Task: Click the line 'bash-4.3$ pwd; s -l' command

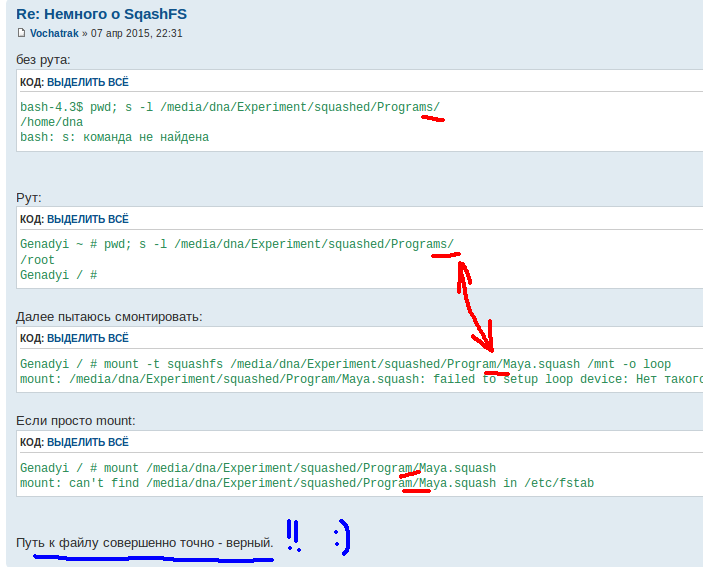Action: [x=230, y=107]
